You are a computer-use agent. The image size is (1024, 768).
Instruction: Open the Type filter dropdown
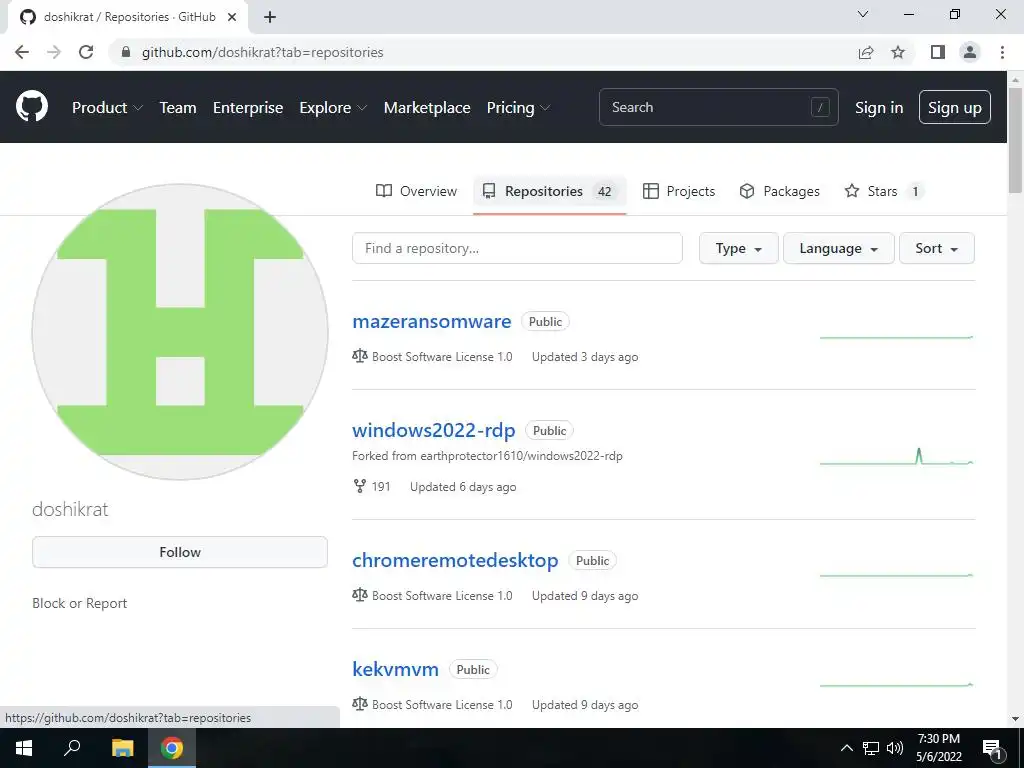pos(739,248)
